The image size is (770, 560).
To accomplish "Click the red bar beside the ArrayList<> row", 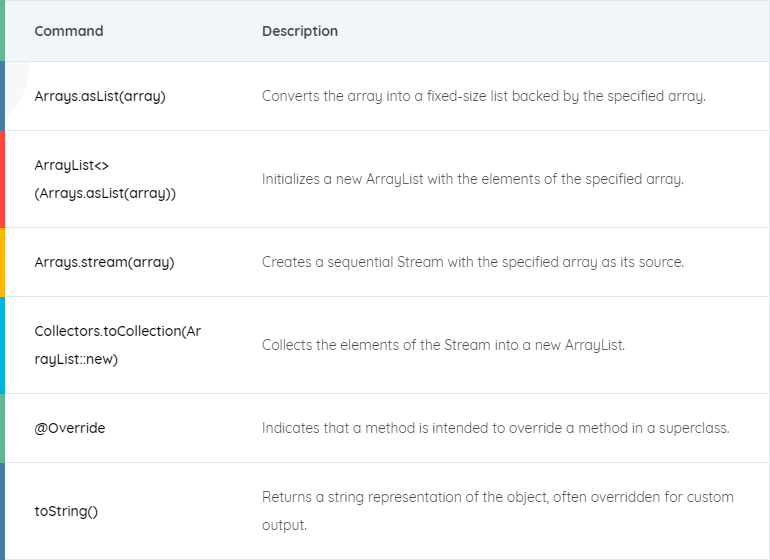I will click(x=2, y=179).
